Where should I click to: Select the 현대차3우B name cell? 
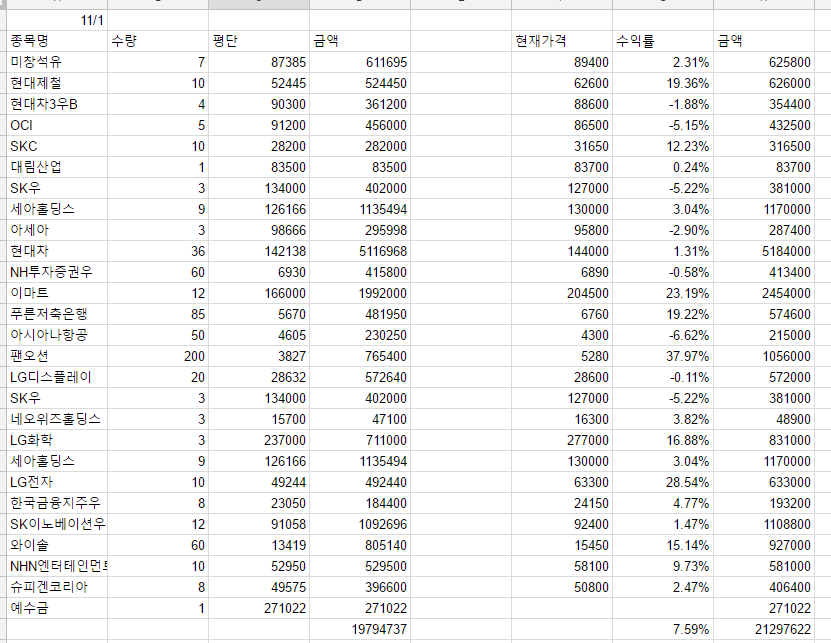coord(57,104)
